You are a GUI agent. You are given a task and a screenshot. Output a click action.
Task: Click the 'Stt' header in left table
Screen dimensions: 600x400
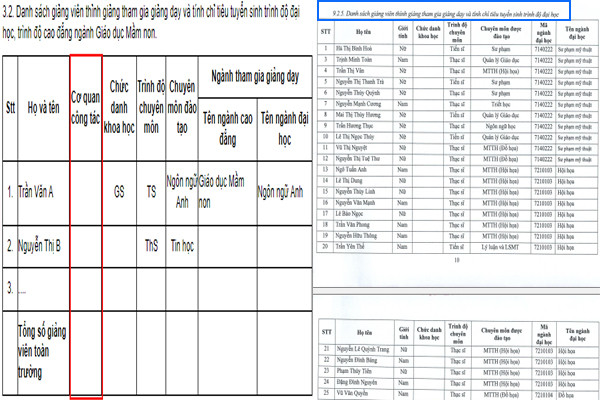(10, 108)
